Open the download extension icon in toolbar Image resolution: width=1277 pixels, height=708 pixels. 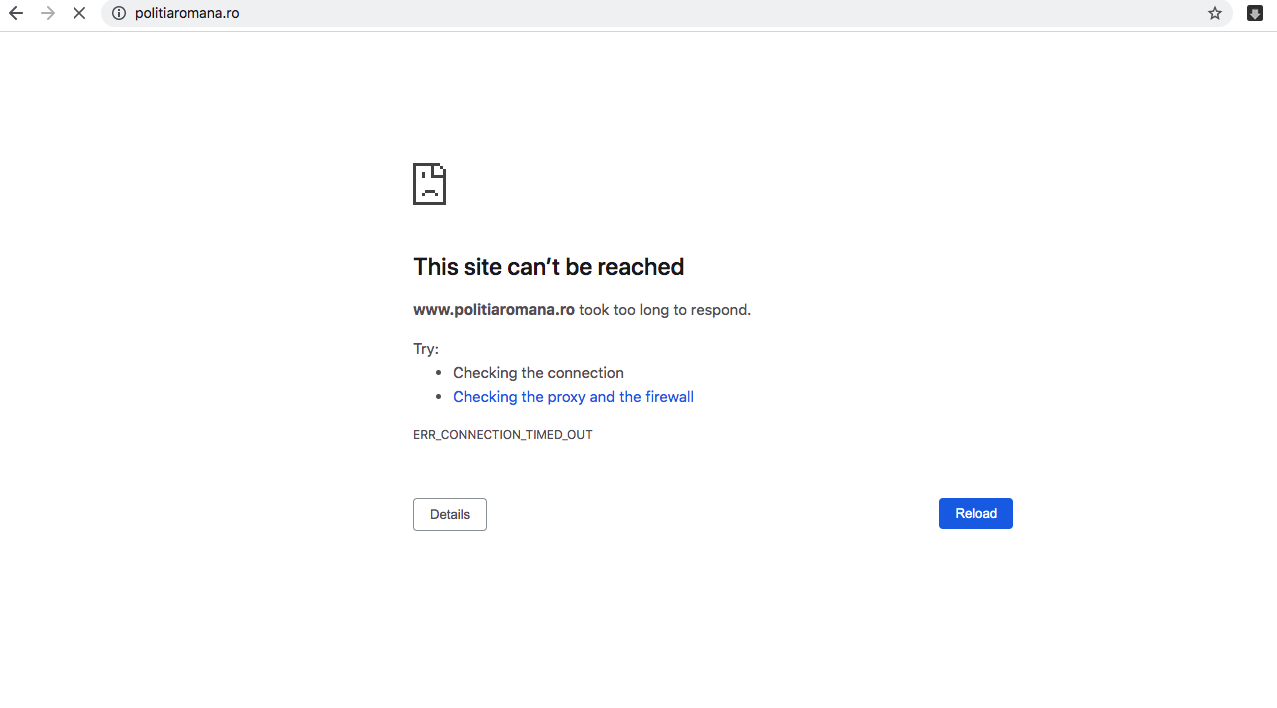(x=1254, y=14)
